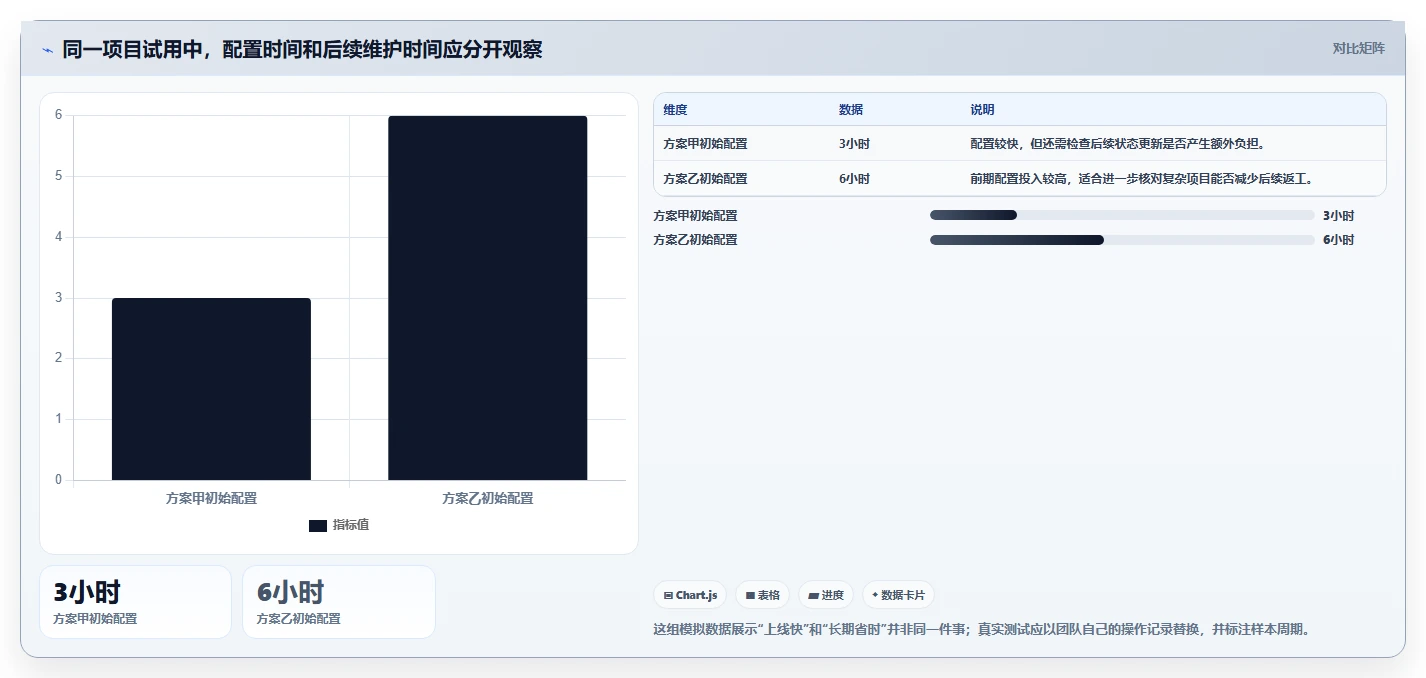
Task: Click the 维度 column header
Action: pos(675,110)
